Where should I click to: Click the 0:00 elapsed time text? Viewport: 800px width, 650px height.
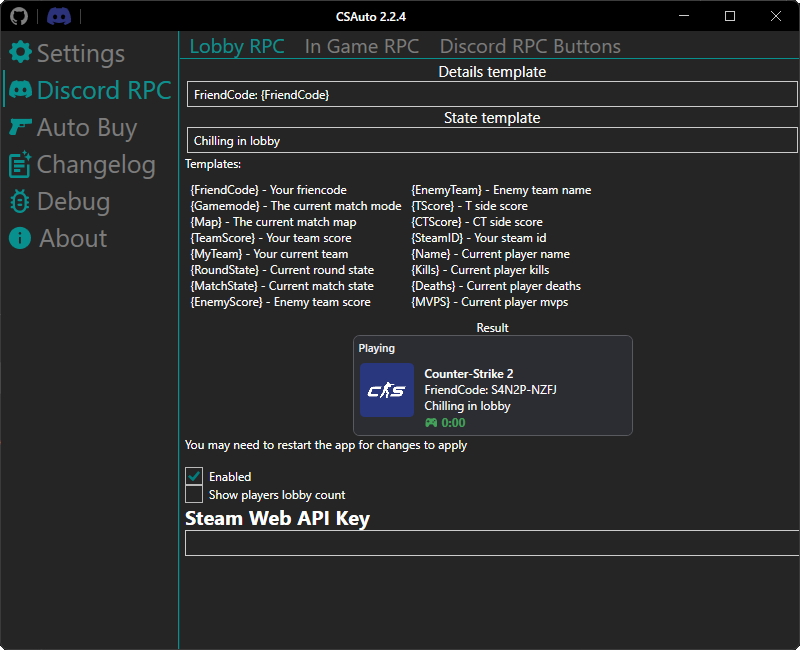point(453,422)
